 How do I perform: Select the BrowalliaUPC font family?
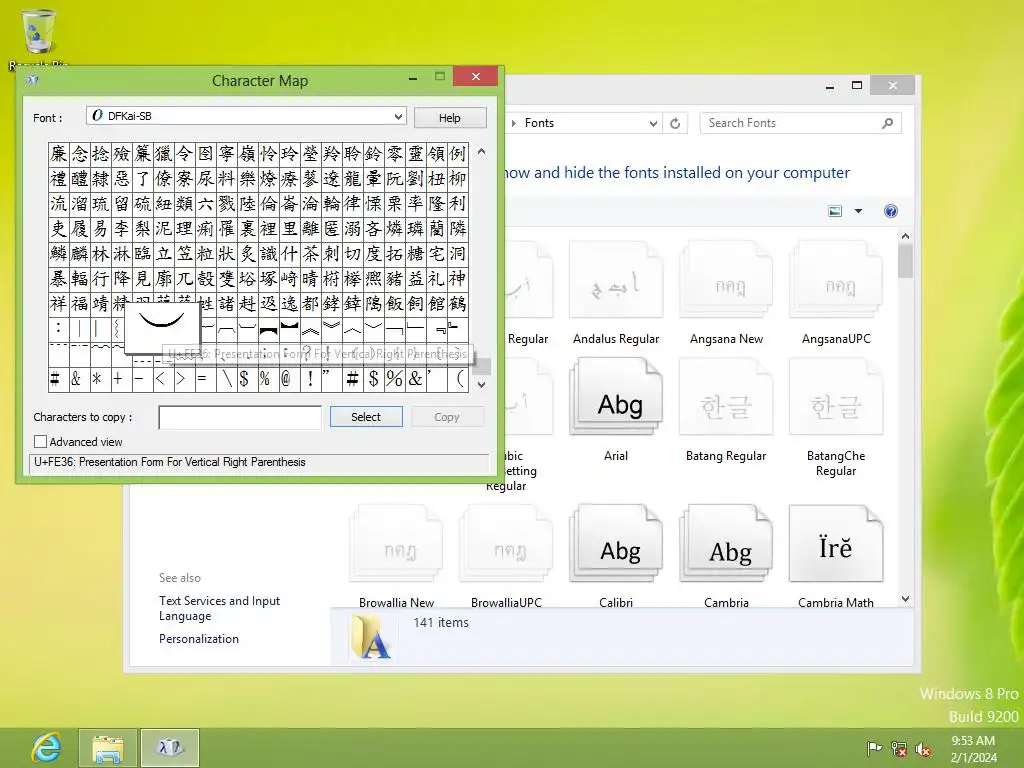(506, 556)
